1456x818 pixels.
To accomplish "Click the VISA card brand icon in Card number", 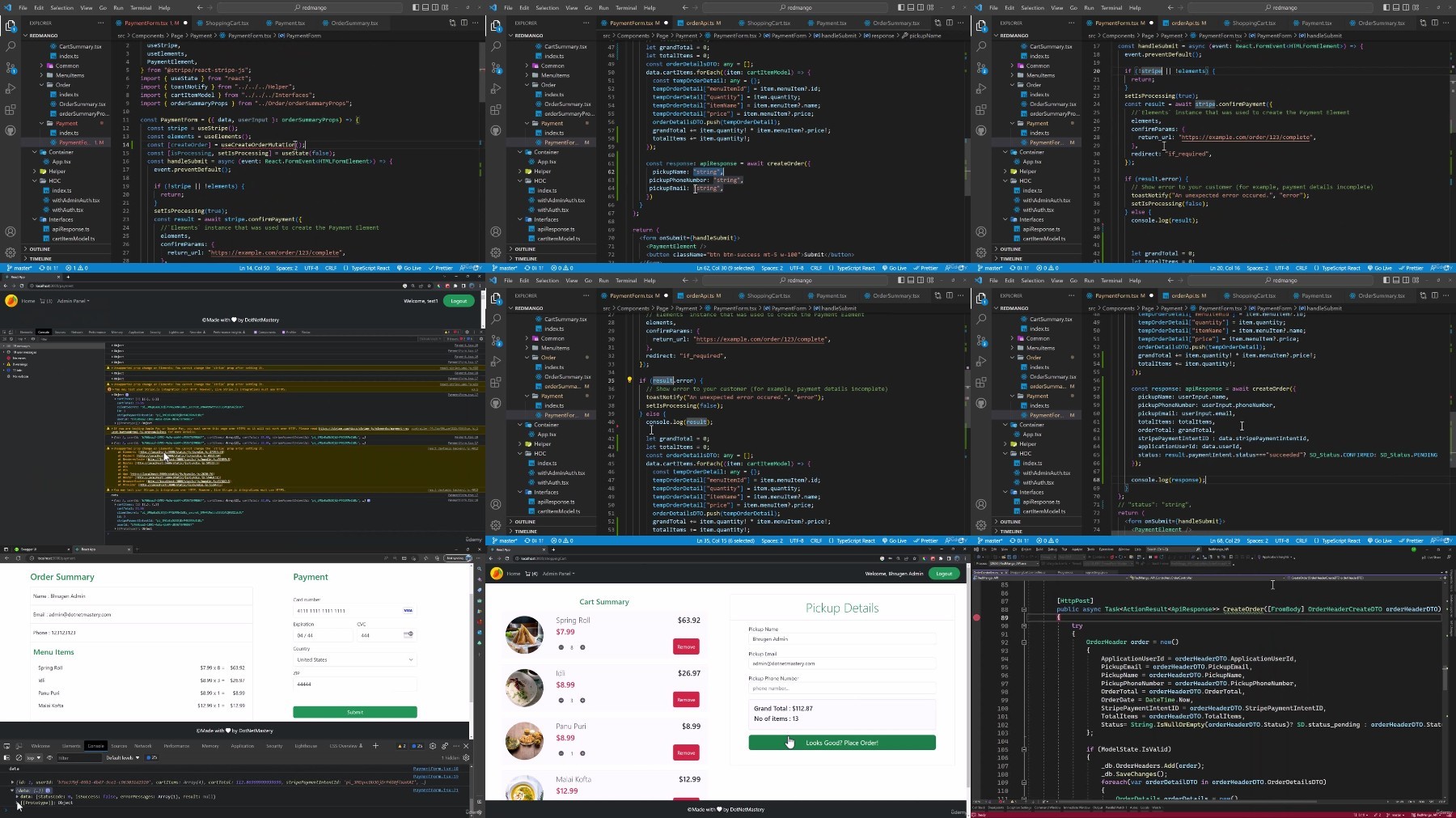I will [408, 611].
